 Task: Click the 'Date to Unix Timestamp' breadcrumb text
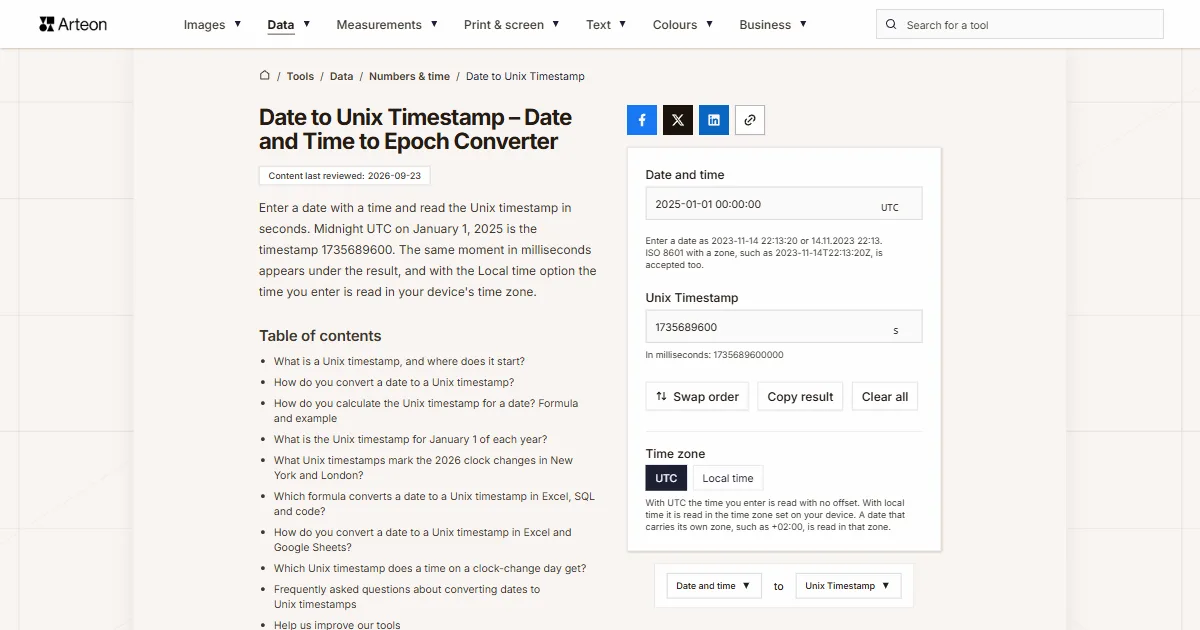[x=525, y=76]
